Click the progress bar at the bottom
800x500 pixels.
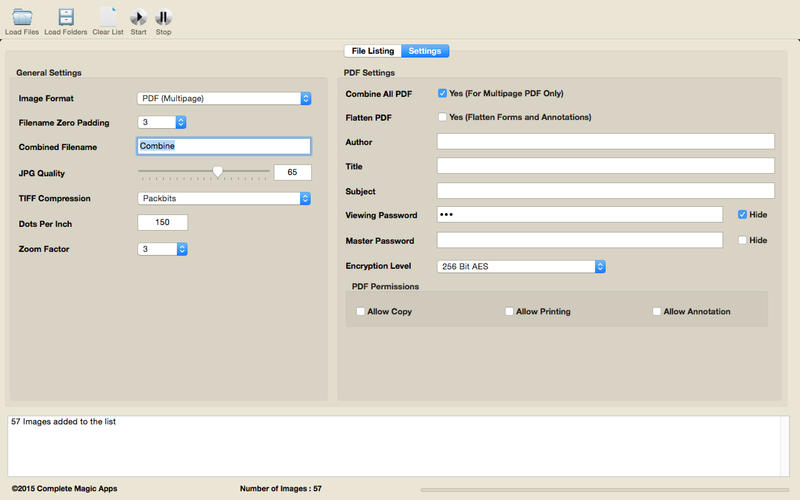click(605, 490)
